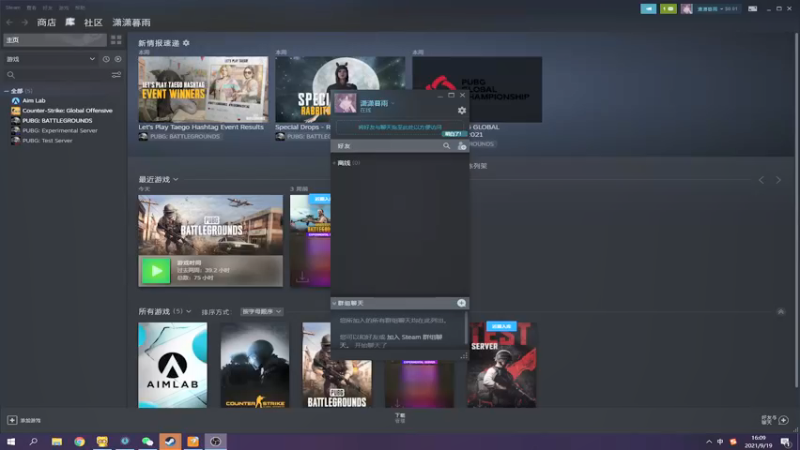This screenshot has width=800, height=450.
Task: Open the 游戏 filter dropdown
Action: coord(50,59)
